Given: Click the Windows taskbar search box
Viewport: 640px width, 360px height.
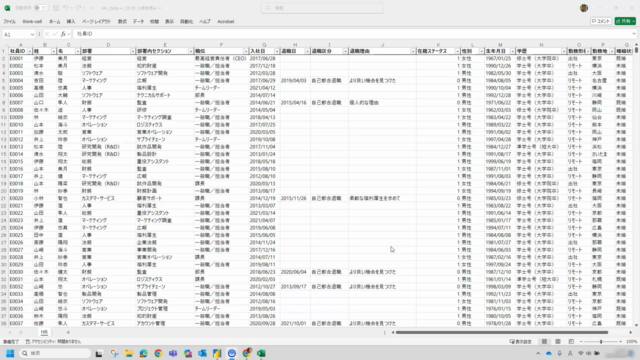Looking at the screenshot, I should pyautogui.click(x=55, y=353).
